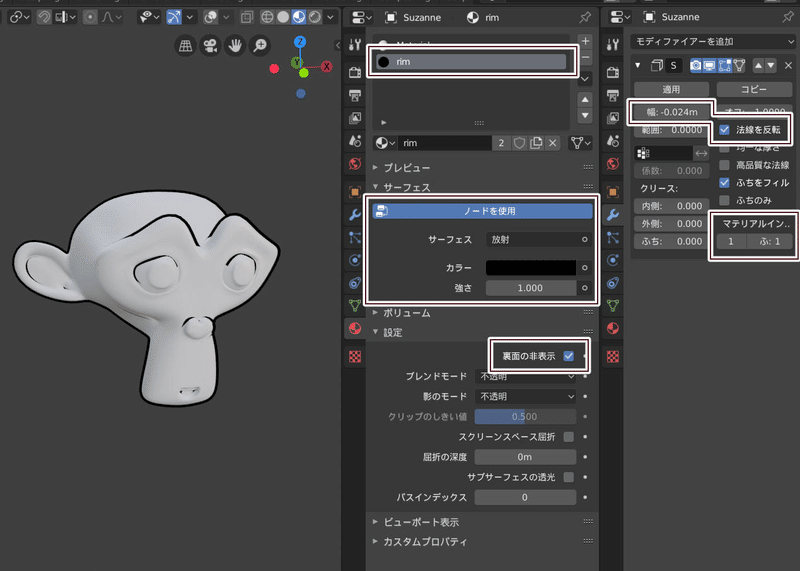Open material slot specials chevron menu
The height and width of the screenshot is (571, 800).
[585, 79]
